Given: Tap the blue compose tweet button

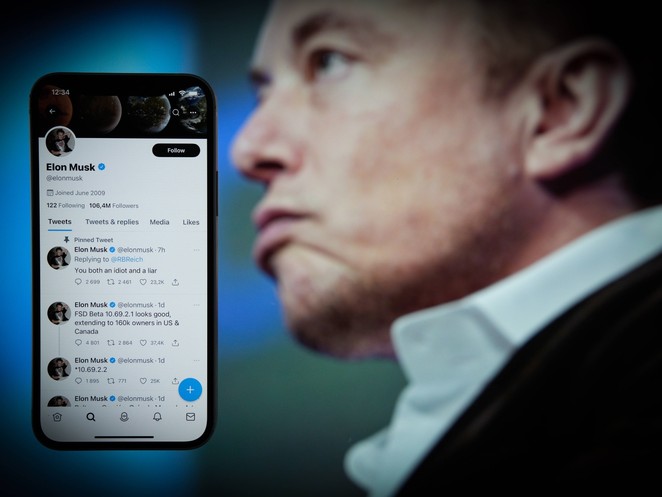Looking at the screenshot, I should pos(190,389).
